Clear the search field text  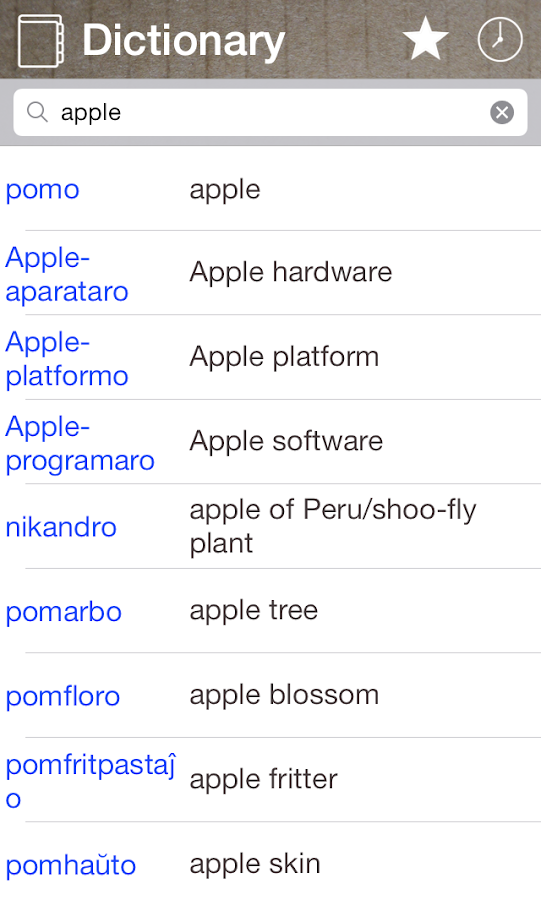click(502, 112)
